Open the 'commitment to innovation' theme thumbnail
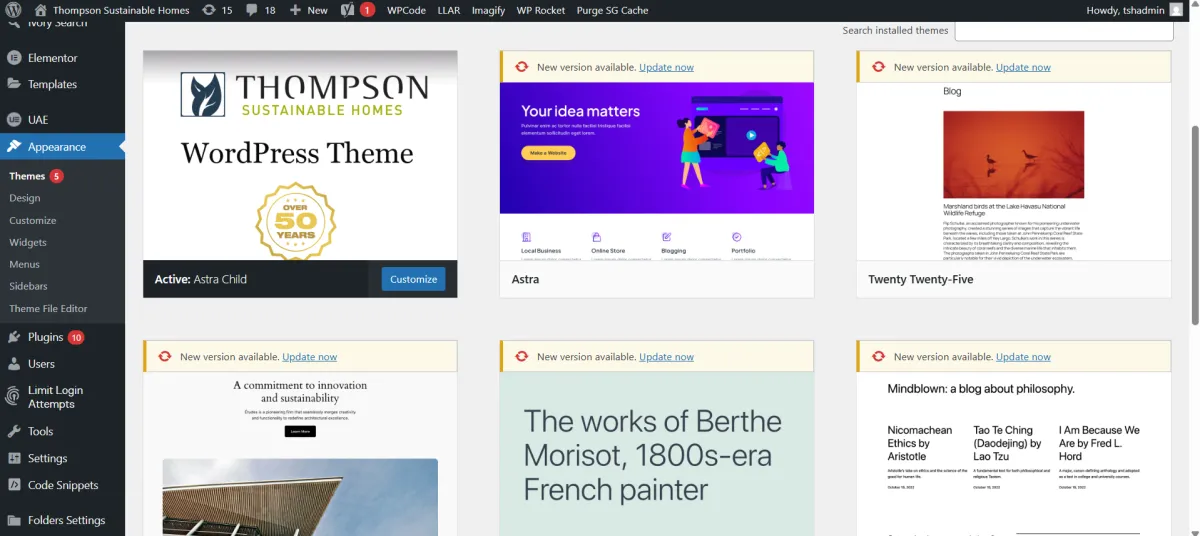 tap(300, 454)
